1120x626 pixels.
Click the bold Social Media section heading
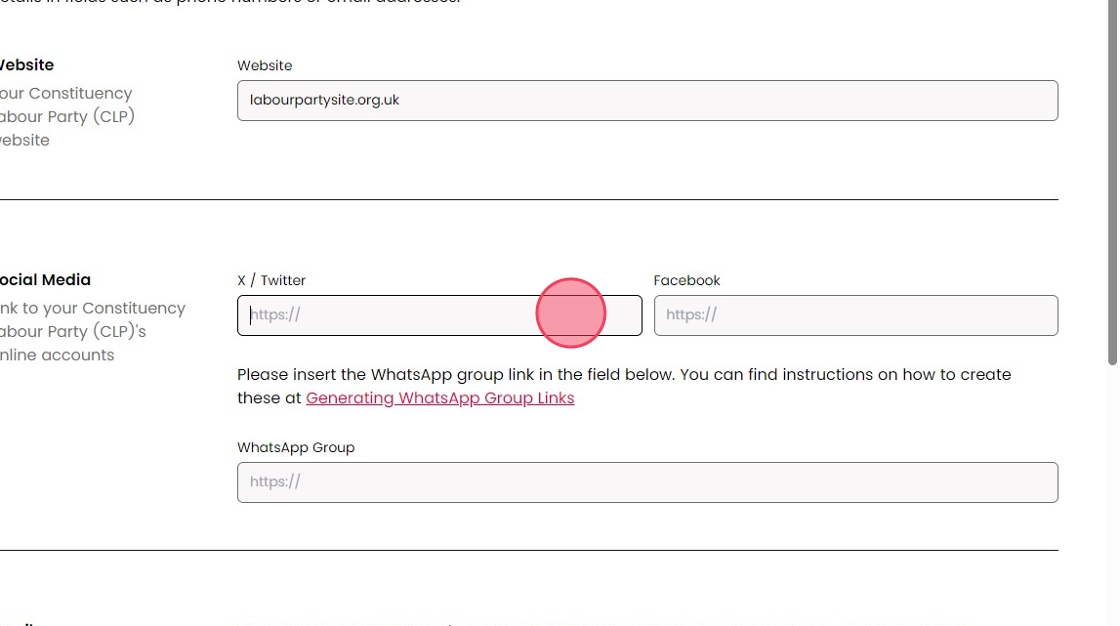tap(46, 280)
